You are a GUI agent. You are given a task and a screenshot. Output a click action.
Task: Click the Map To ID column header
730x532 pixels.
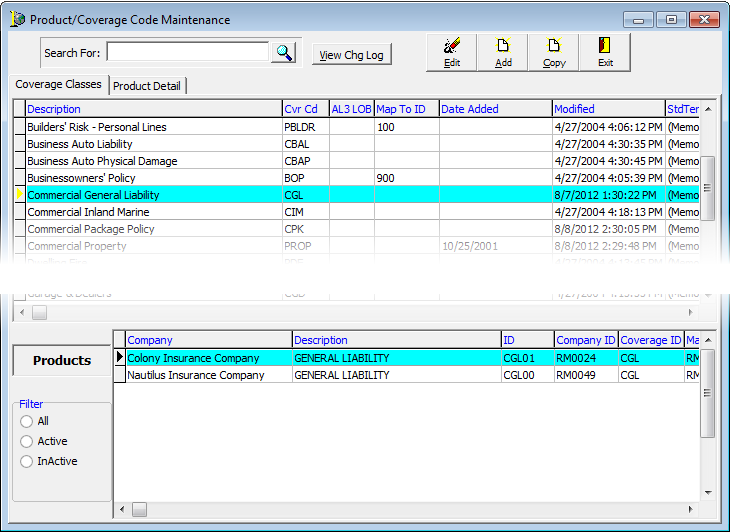tap(406, 109)
